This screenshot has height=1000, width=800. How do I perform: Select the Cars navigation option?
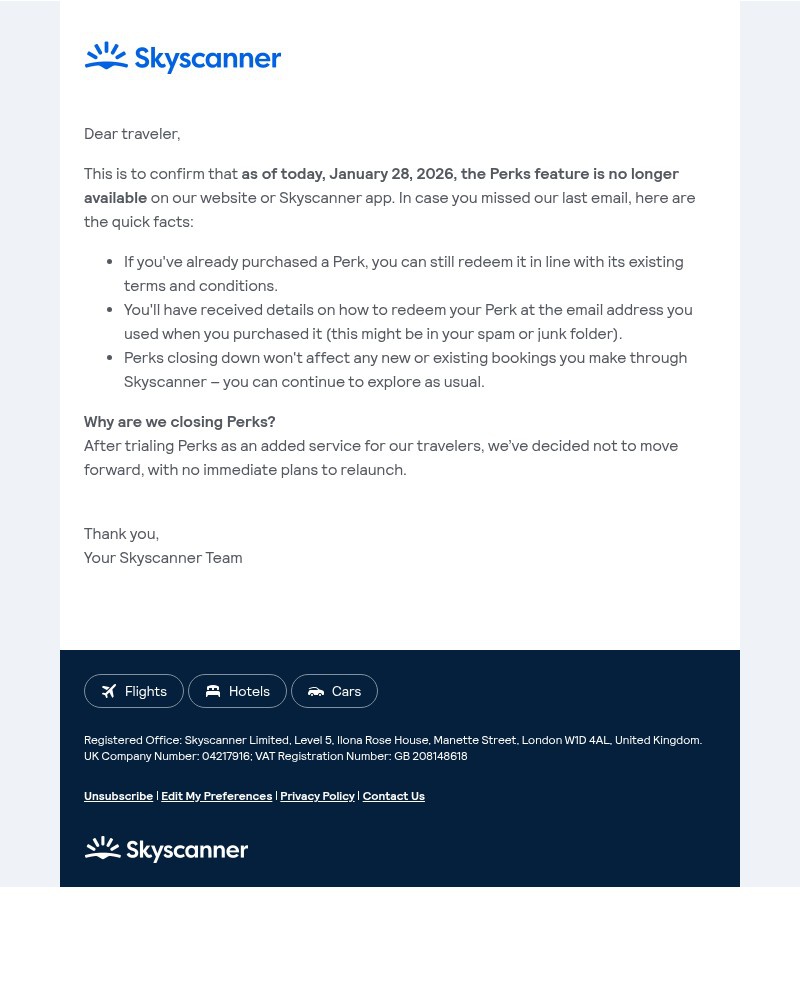pyautogui.click(x=334, y=690)
